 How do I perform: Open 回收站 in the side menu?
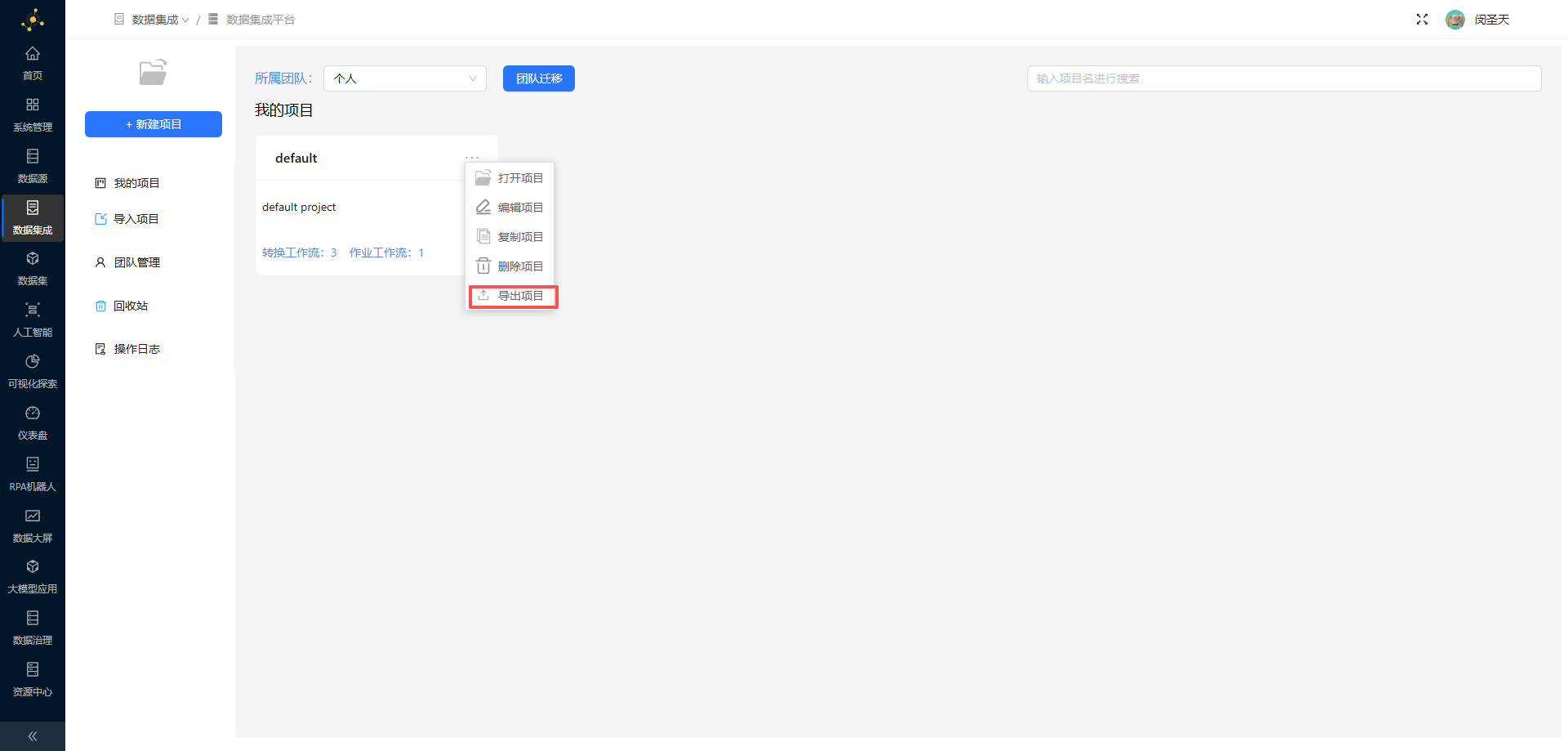pos(131,306)
